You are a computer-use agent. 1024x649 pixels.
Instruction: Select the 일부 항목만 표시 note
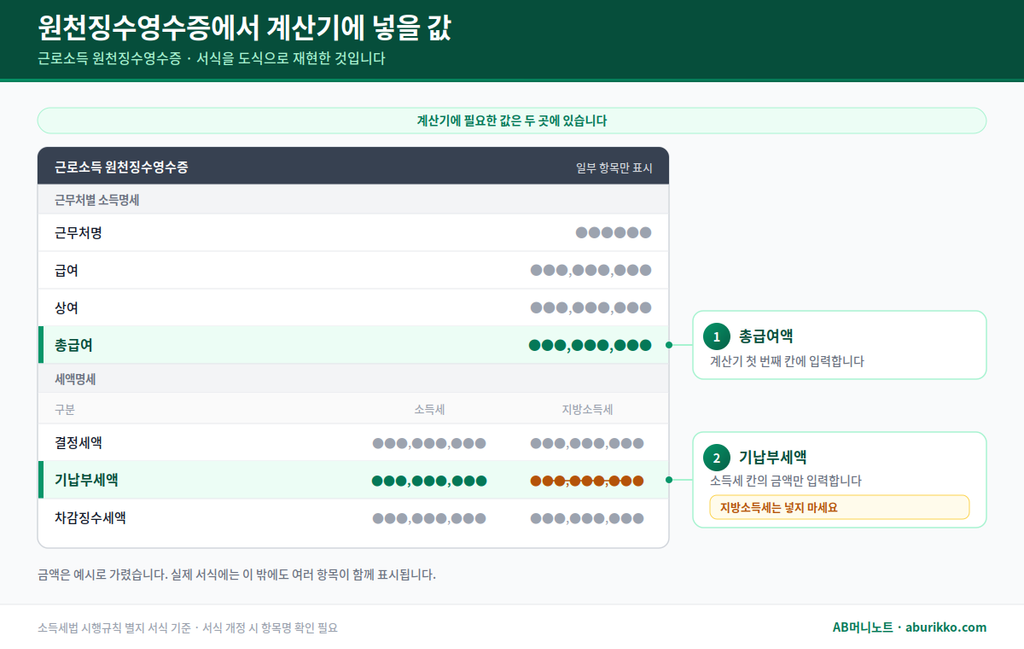[x=614, y=168]
